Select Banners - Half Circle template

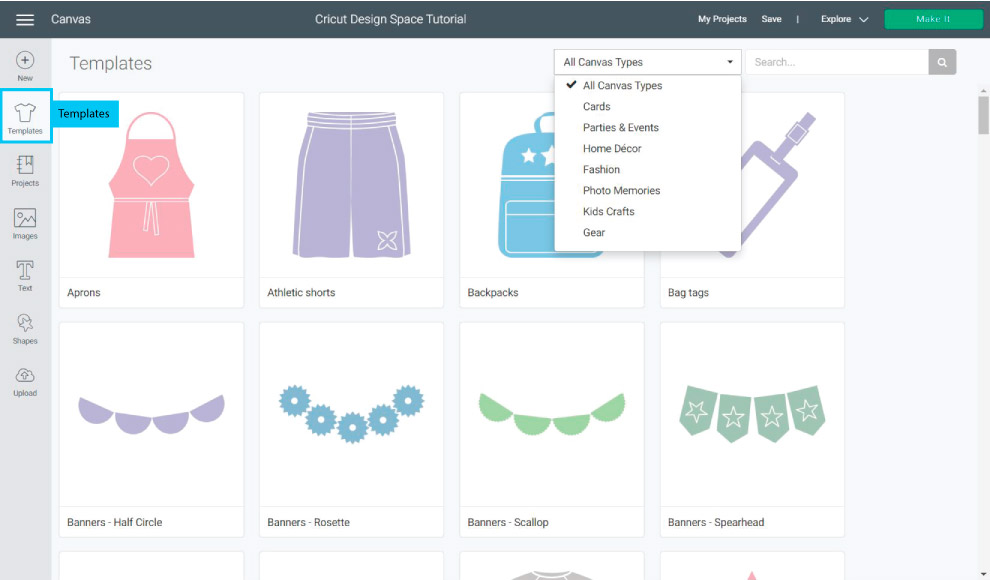pos(151,429)
